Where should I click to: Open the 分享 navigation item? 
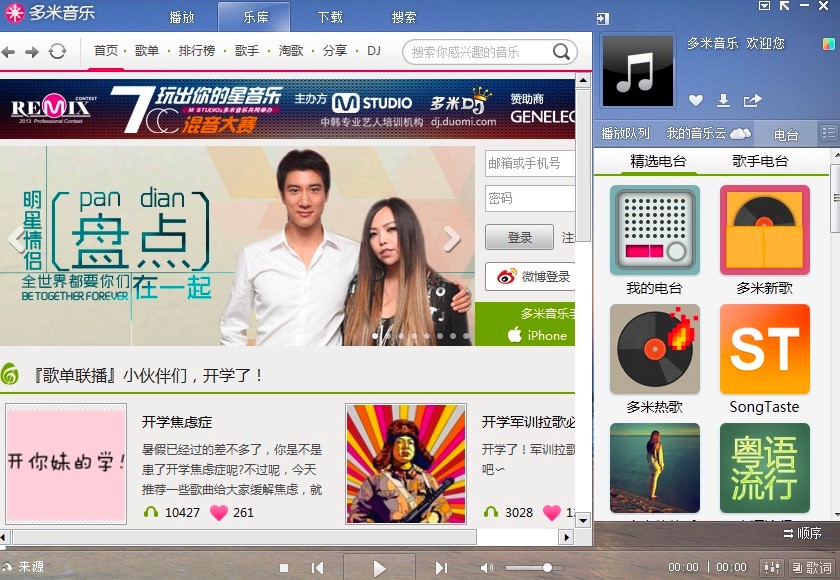[x=335, y=51]
